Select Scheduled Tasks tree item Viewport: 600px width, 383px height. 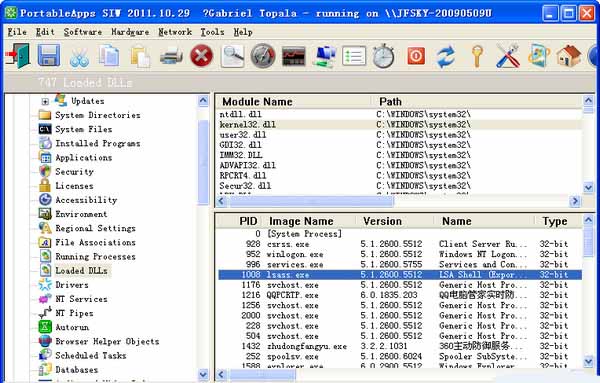[x=91, y=356]
